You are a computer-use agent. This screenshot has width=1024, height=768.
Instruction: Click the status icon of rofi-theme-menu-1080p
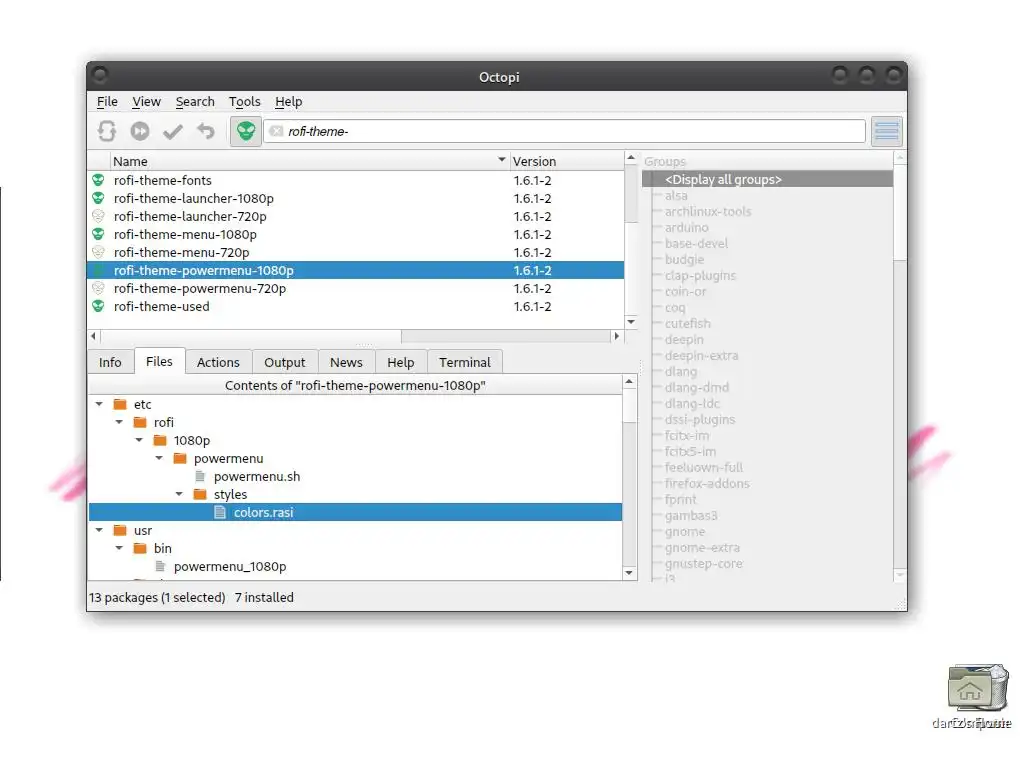(x=98, y=234)
